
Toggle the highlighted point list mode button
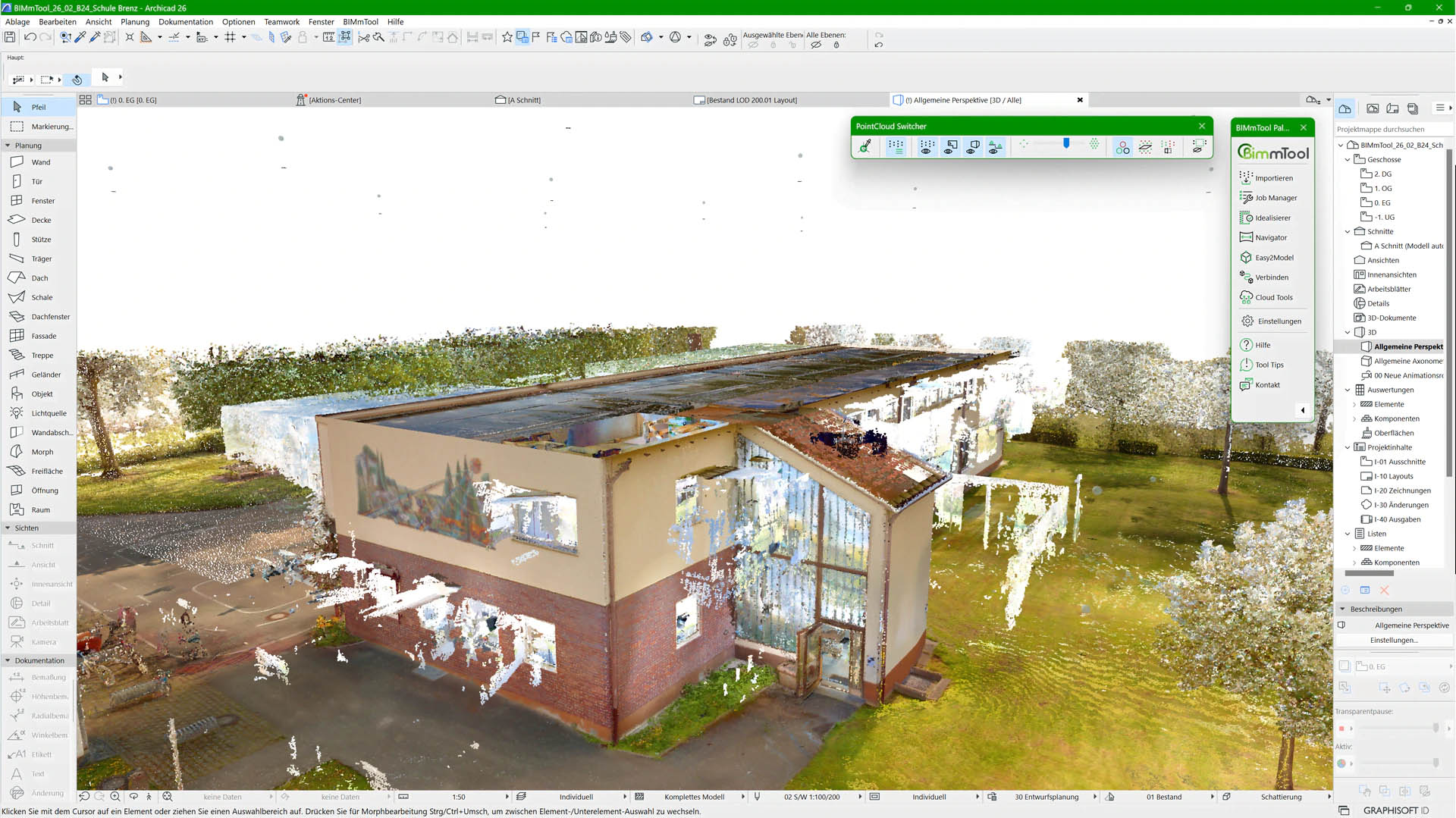point(896,147)
